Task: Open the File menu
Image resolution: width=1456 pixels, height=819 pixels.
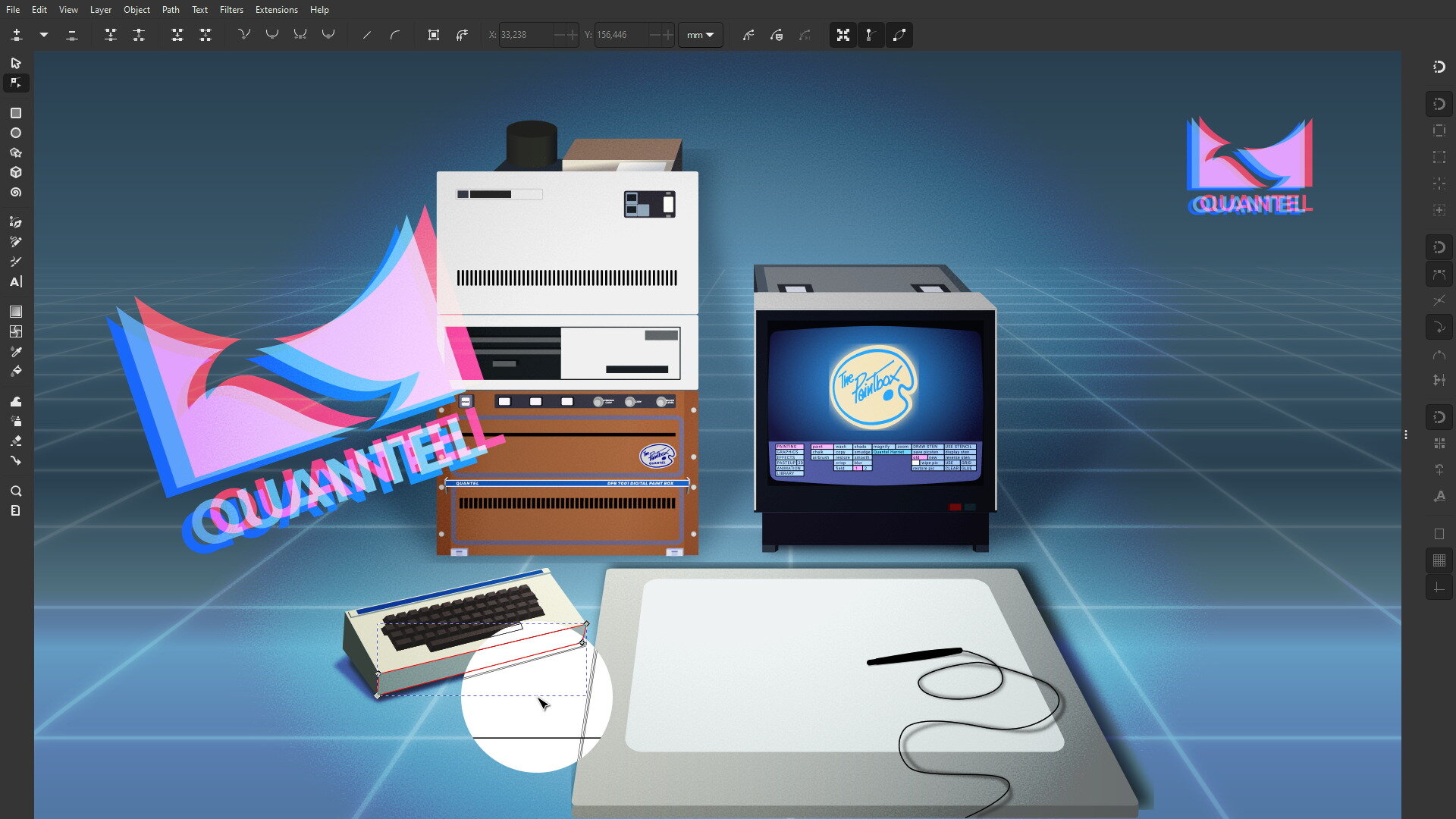Action: (x=13, y=10)
